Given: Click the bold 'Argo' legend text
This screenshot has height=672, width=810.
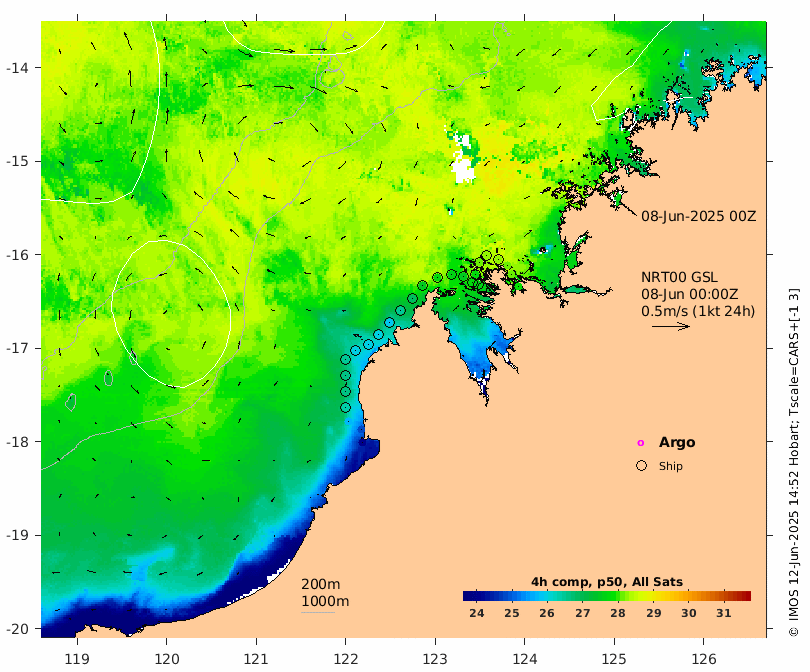Looking at the screenshot, I should tap(677, 443).
